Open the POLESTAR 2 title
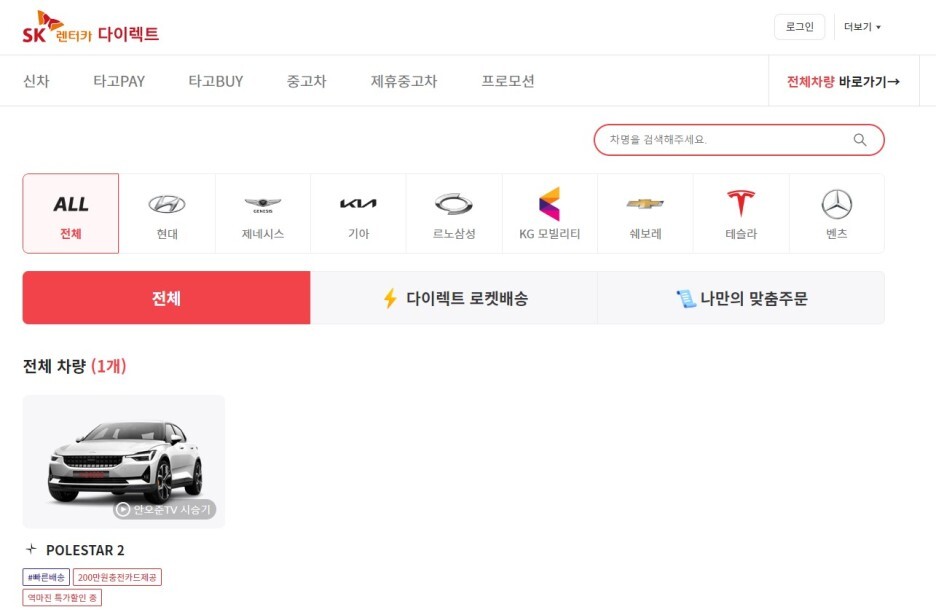Image resolution: width=936 pixels, height=615 pixels. pyautogui.click(x=85, y=550)
